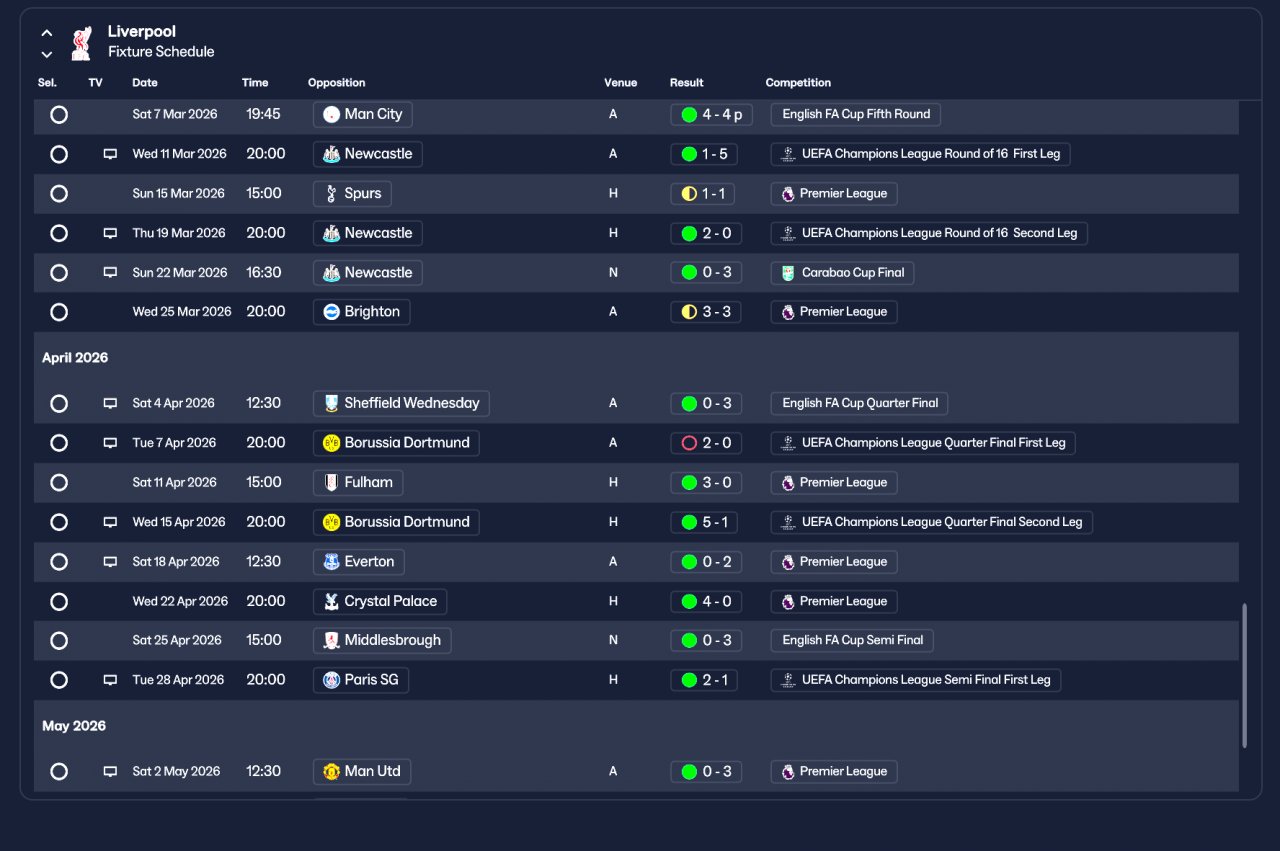
Task: Click Borussia Dortmund badge on 7 Apr row
Action: pos(332,443)
